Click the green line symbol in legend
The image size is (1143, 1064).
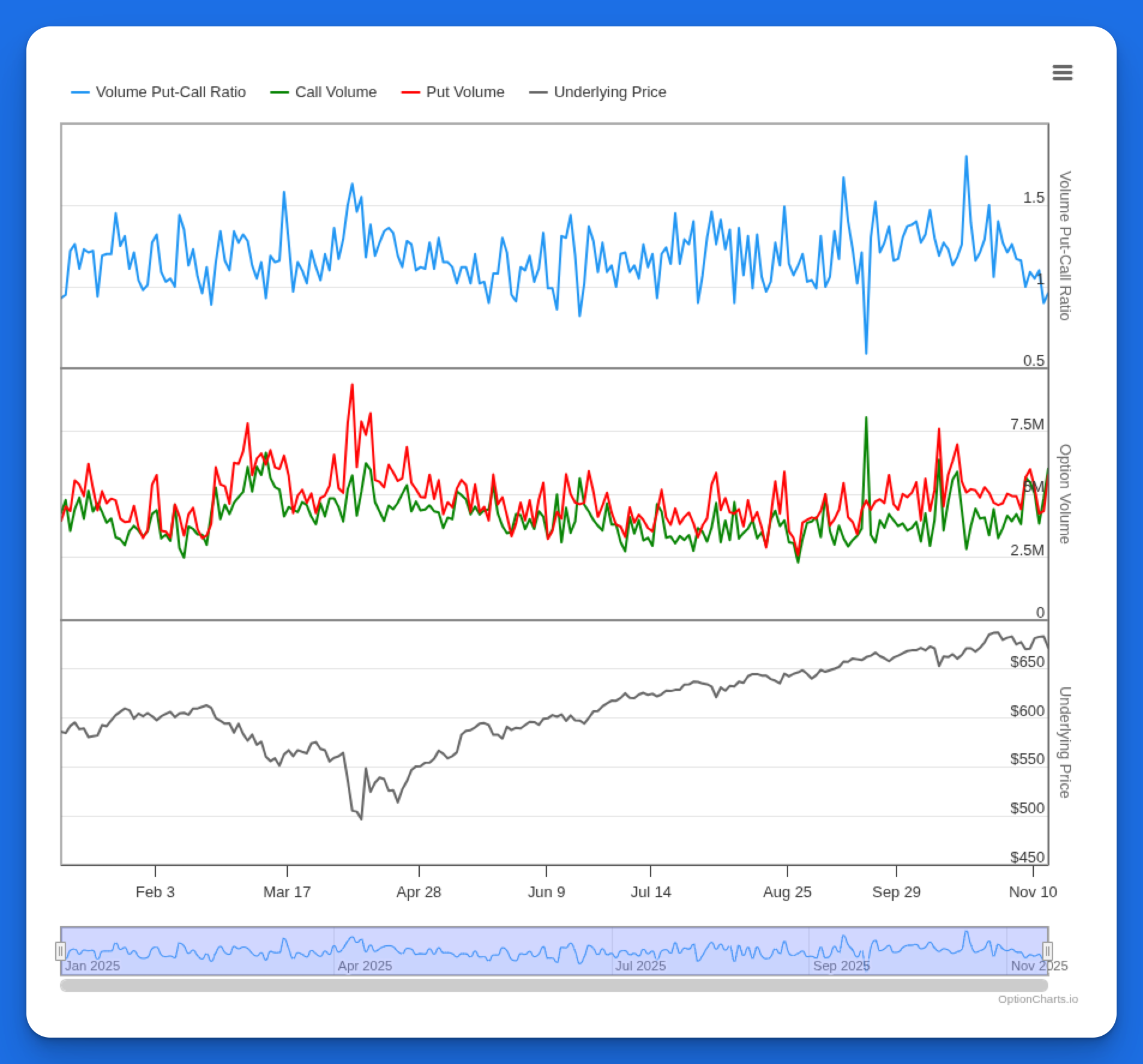[279, 92]
